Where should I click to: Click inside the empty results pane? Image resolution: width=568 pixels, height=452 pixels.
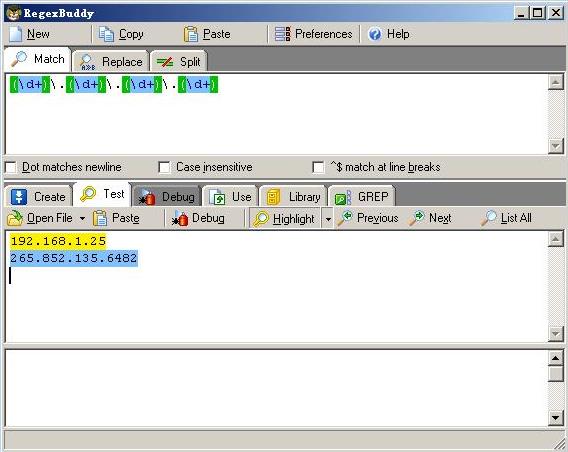(276, 388)
